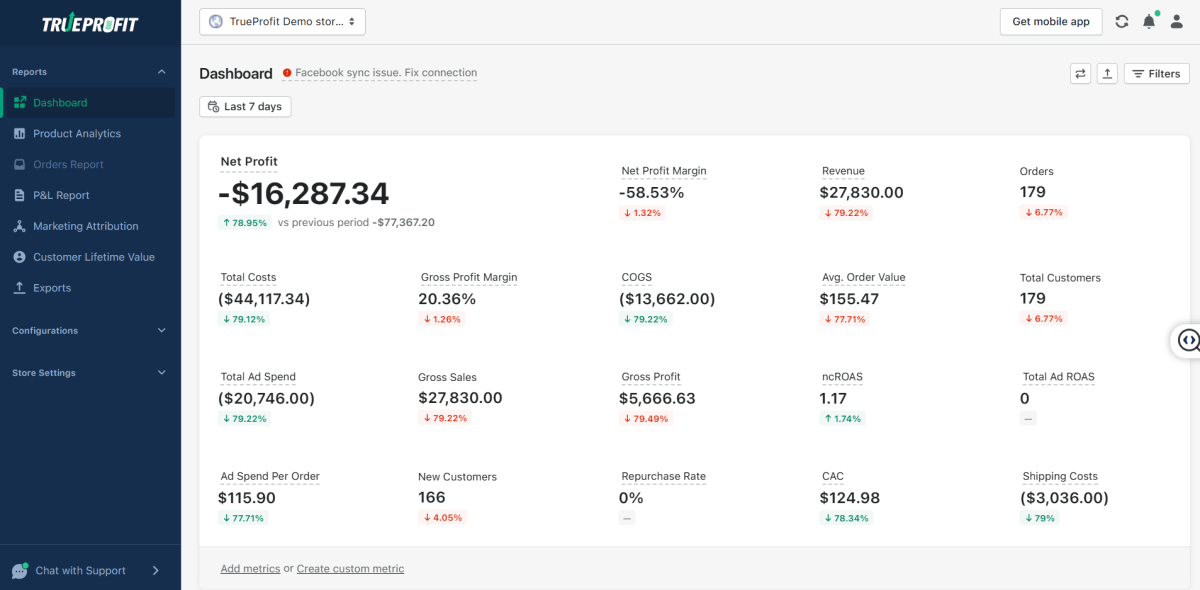Image resolution: width=1200 pixels, height=590 pixels.
Task: Click the Chat with Support bubble icon
Action: coord(20,571)
